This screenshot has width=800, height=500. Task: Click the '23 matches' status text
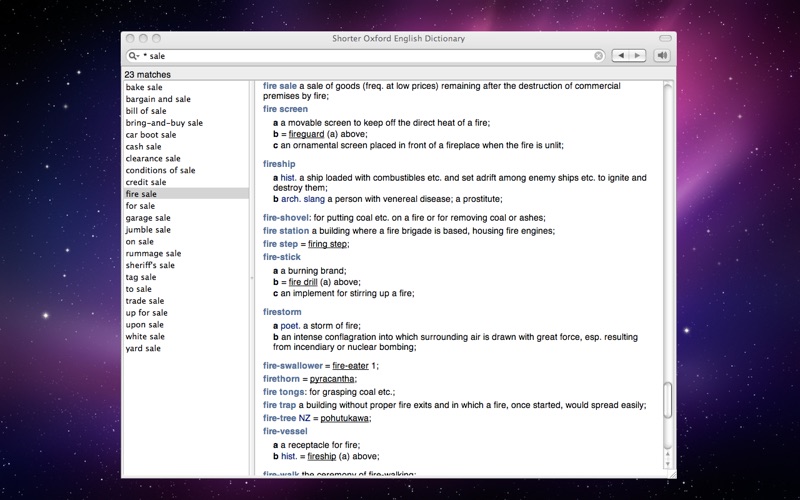click(x=147, y=74)
